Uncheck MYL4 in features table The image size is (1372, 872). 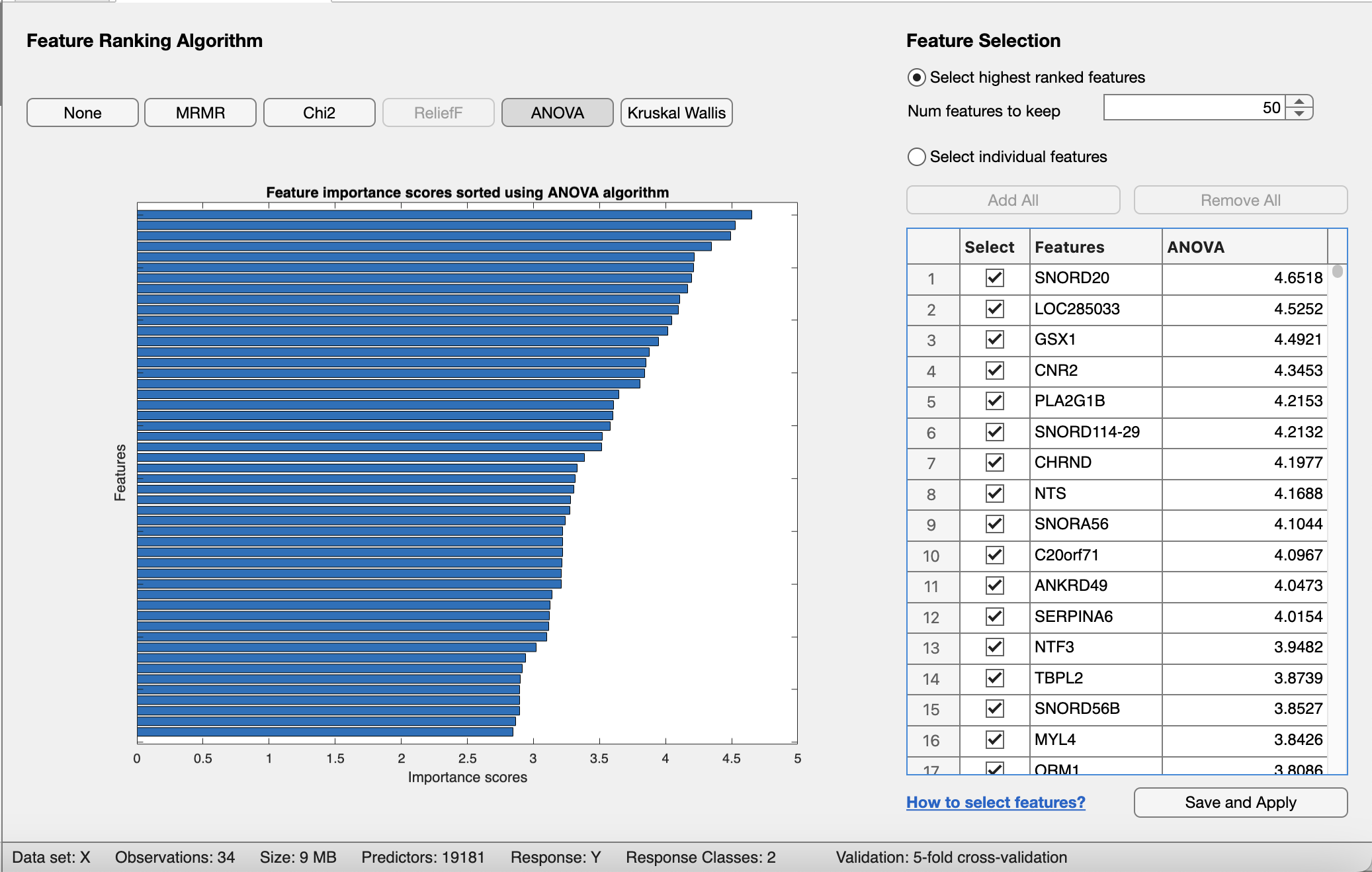994,740
